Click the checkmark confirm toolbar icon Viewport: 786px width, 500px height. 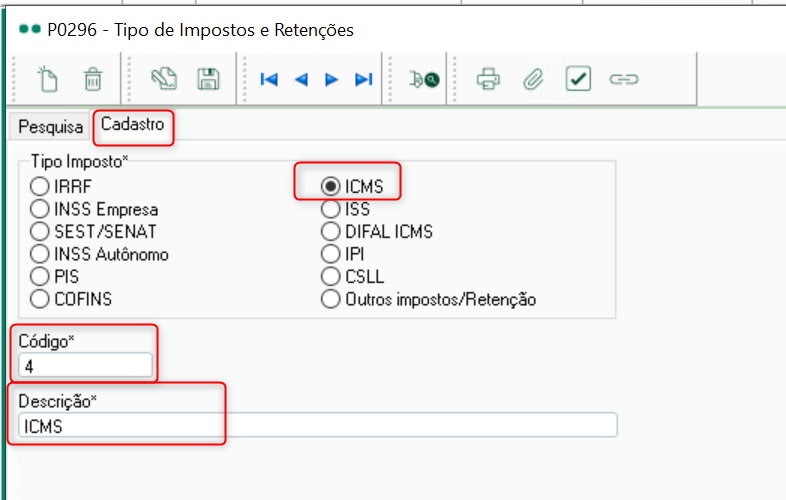pos(578,79)
